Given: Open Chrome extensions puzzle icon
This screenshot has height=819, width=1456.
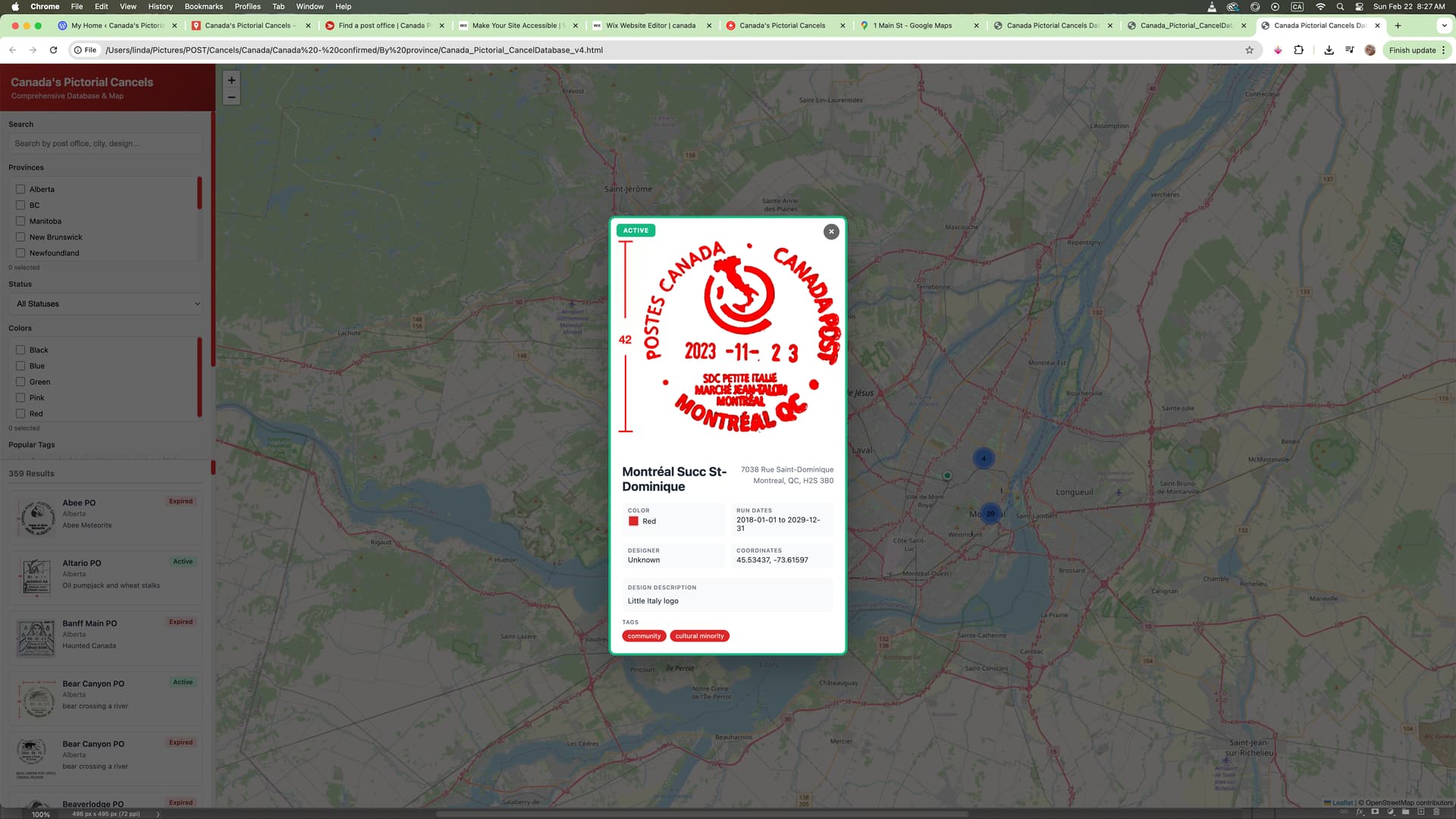Looking at the screenshot, I should [1298, 50].
